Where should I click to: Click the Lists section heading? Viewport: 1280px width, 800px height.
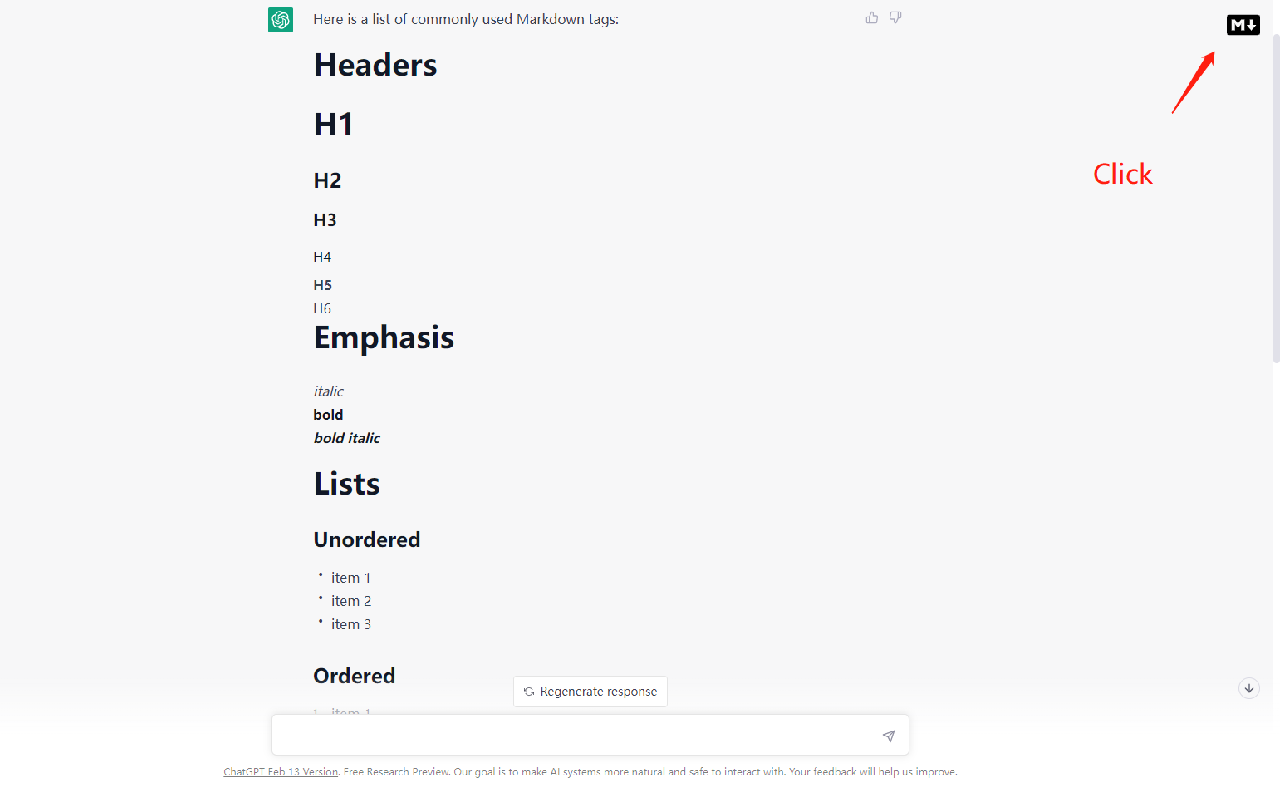point(347,483)
